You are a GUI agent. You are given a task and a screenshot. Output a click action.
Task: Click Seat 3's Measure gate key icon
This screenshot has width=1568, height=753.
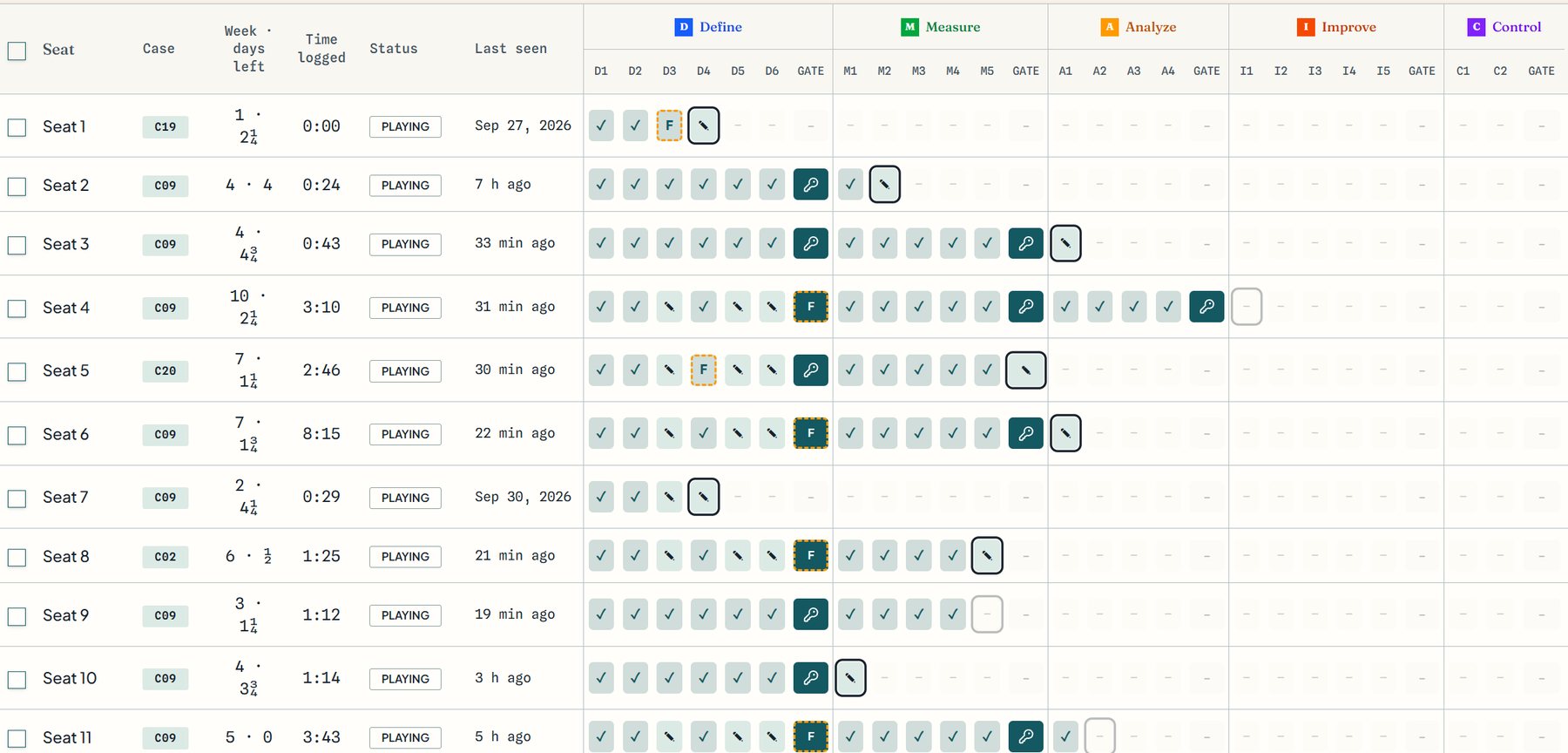pyautogui.click(x=1026, y=243)
